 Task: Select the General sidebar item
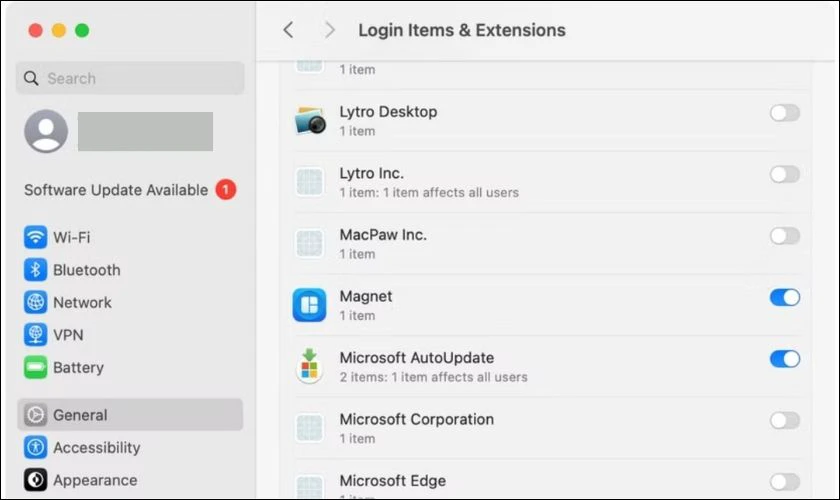coord(130,415)
